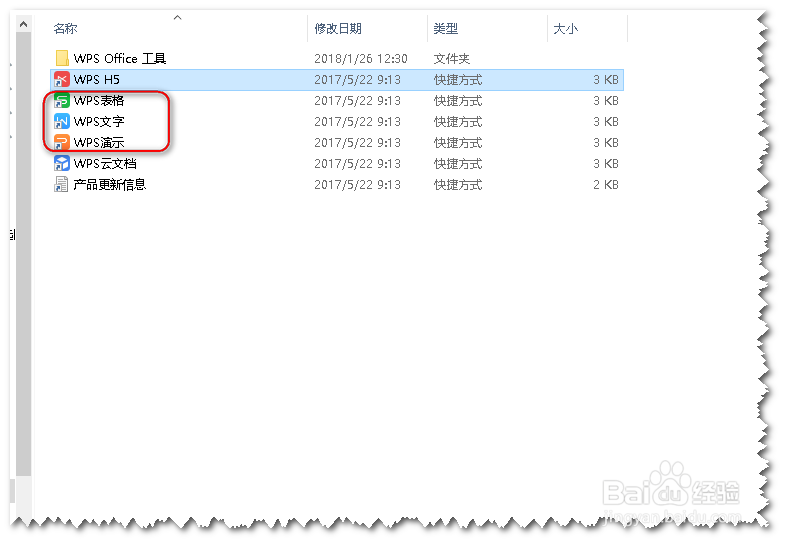The width and height of the screenshot is (786, 545).
Task: Click the red WPS H5 icon
Action: 62,79
